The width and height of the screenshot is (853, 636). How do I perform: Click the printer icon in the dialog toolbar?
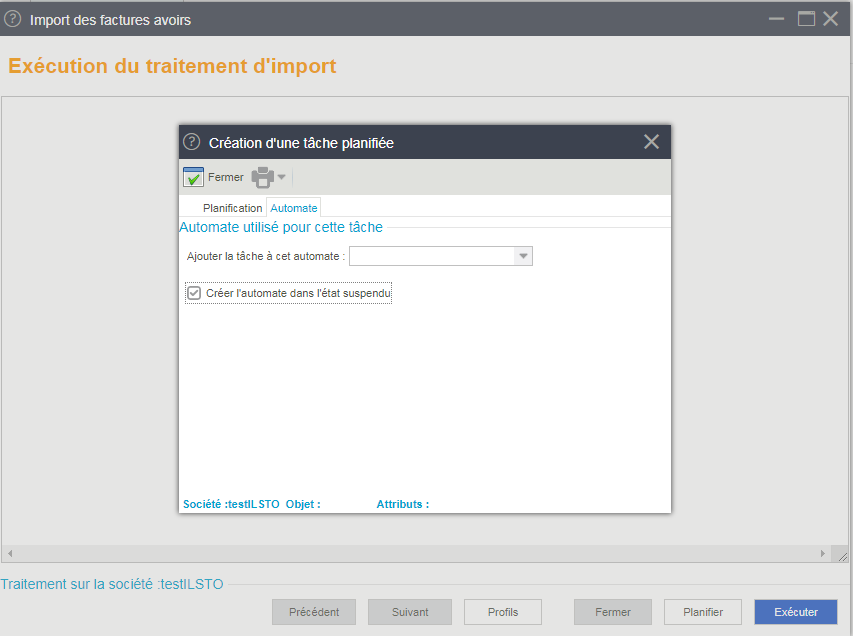[263, 177]
